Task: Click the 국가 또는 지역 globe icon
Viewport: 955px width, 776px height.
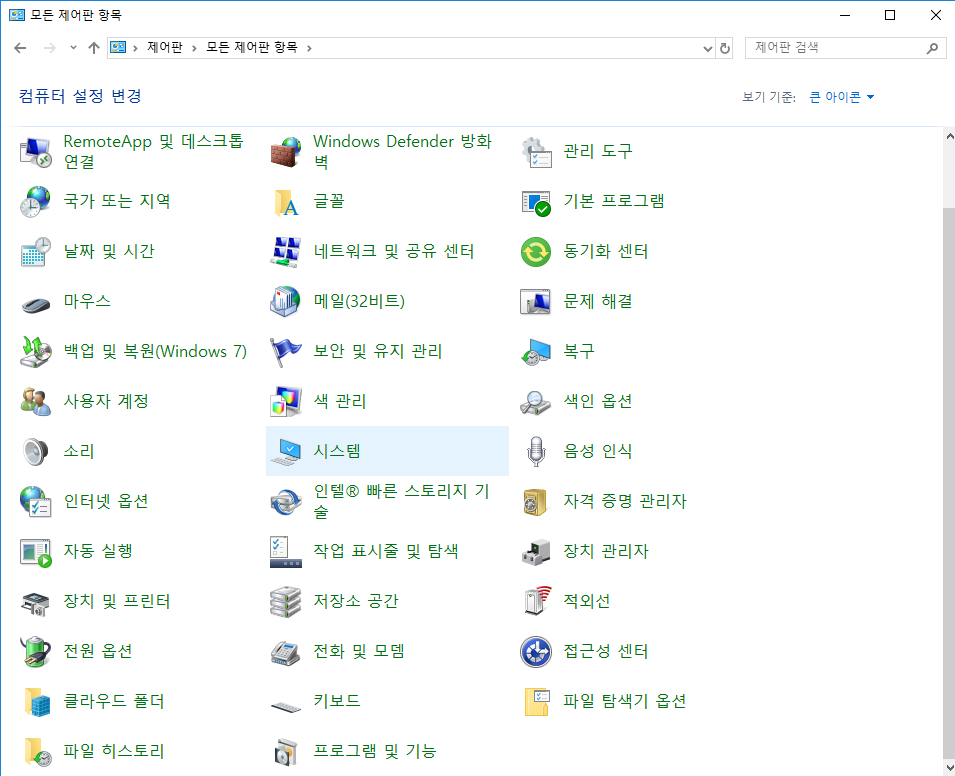Action: pyautogui.click(x=36, y=202)
